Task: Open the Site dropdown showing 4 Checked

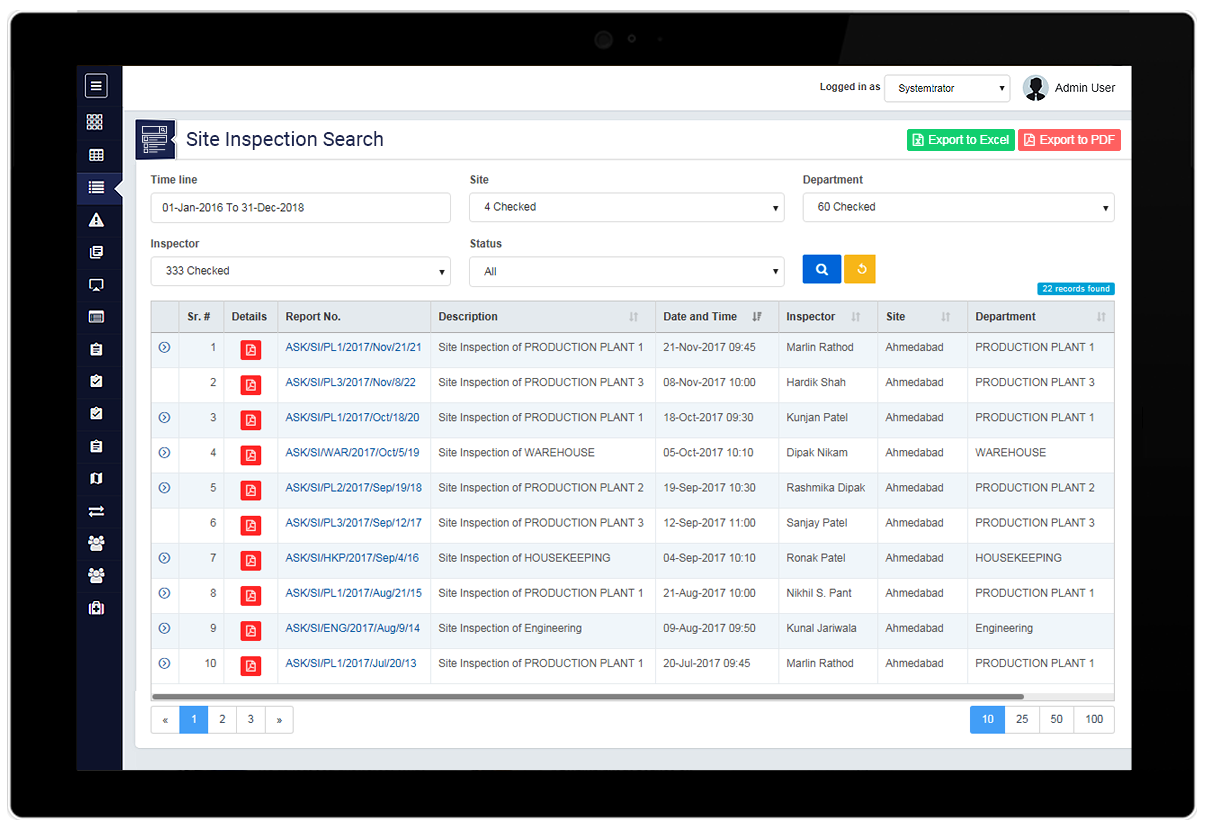Action: point(626,207)
